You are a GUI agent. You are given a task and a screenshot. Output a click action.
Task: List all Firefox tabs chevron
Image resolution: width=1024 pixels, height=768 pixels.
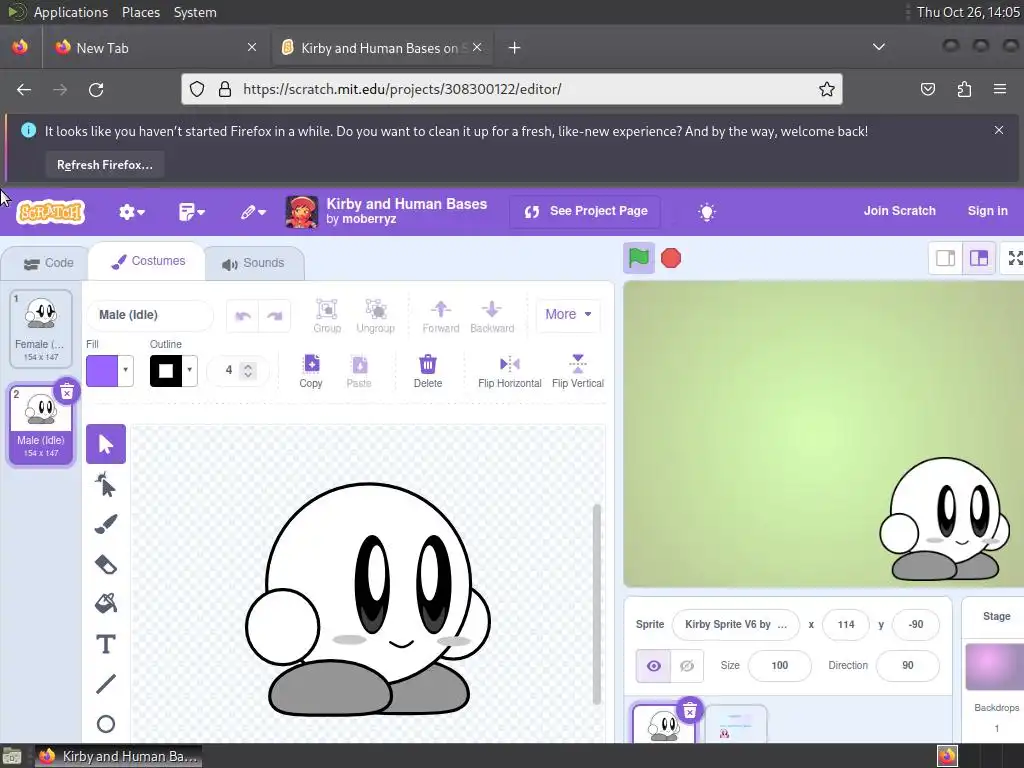879,47
